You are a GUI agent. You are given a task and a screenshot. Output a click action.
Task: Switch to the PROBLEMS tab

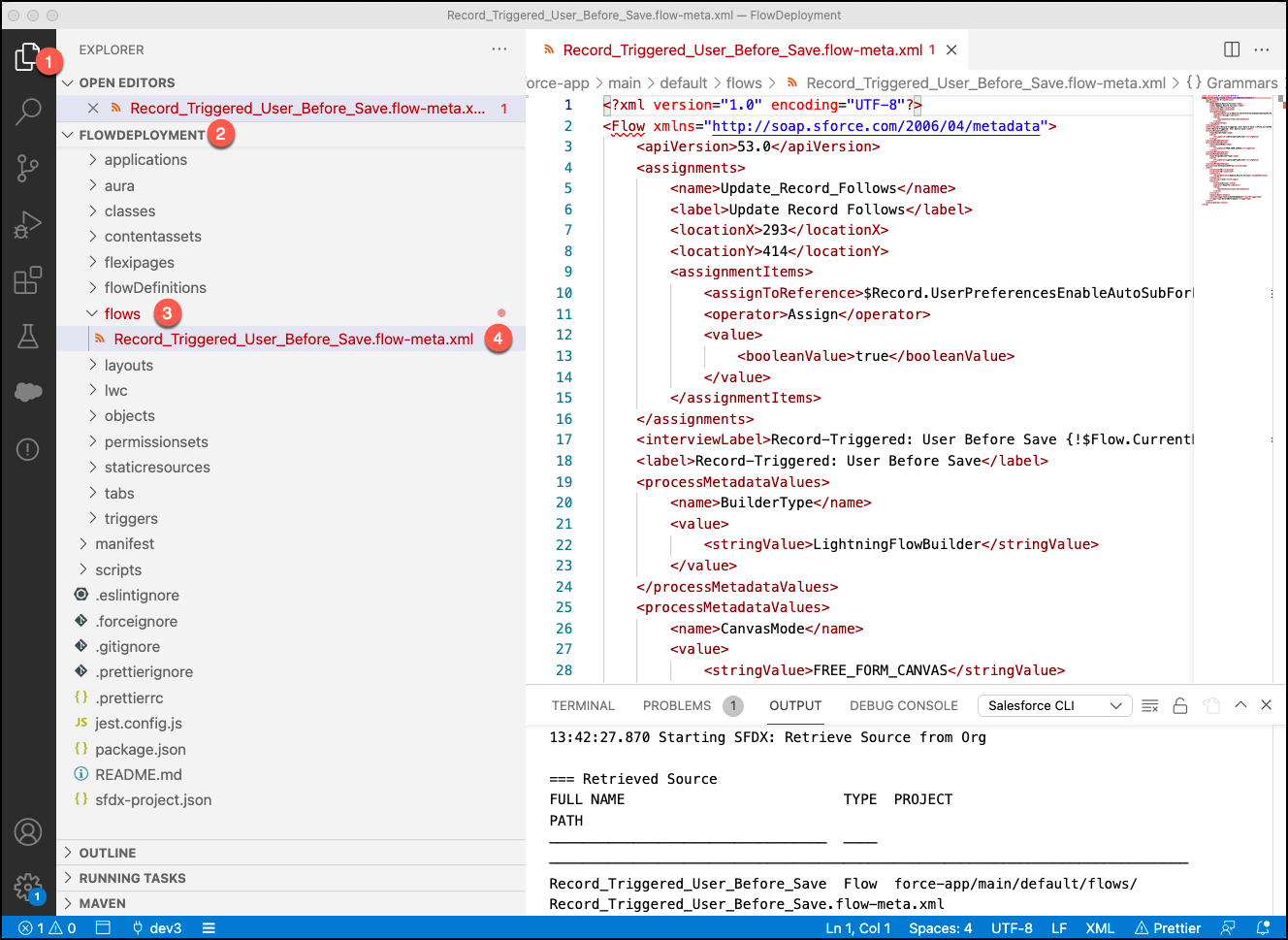pyautogui.click(x=677, y=705)
